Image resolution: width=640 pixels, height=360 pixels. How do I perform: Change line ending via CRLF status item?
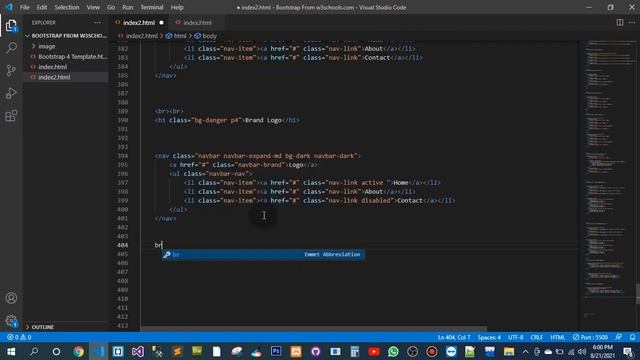[x=536, y=337]
